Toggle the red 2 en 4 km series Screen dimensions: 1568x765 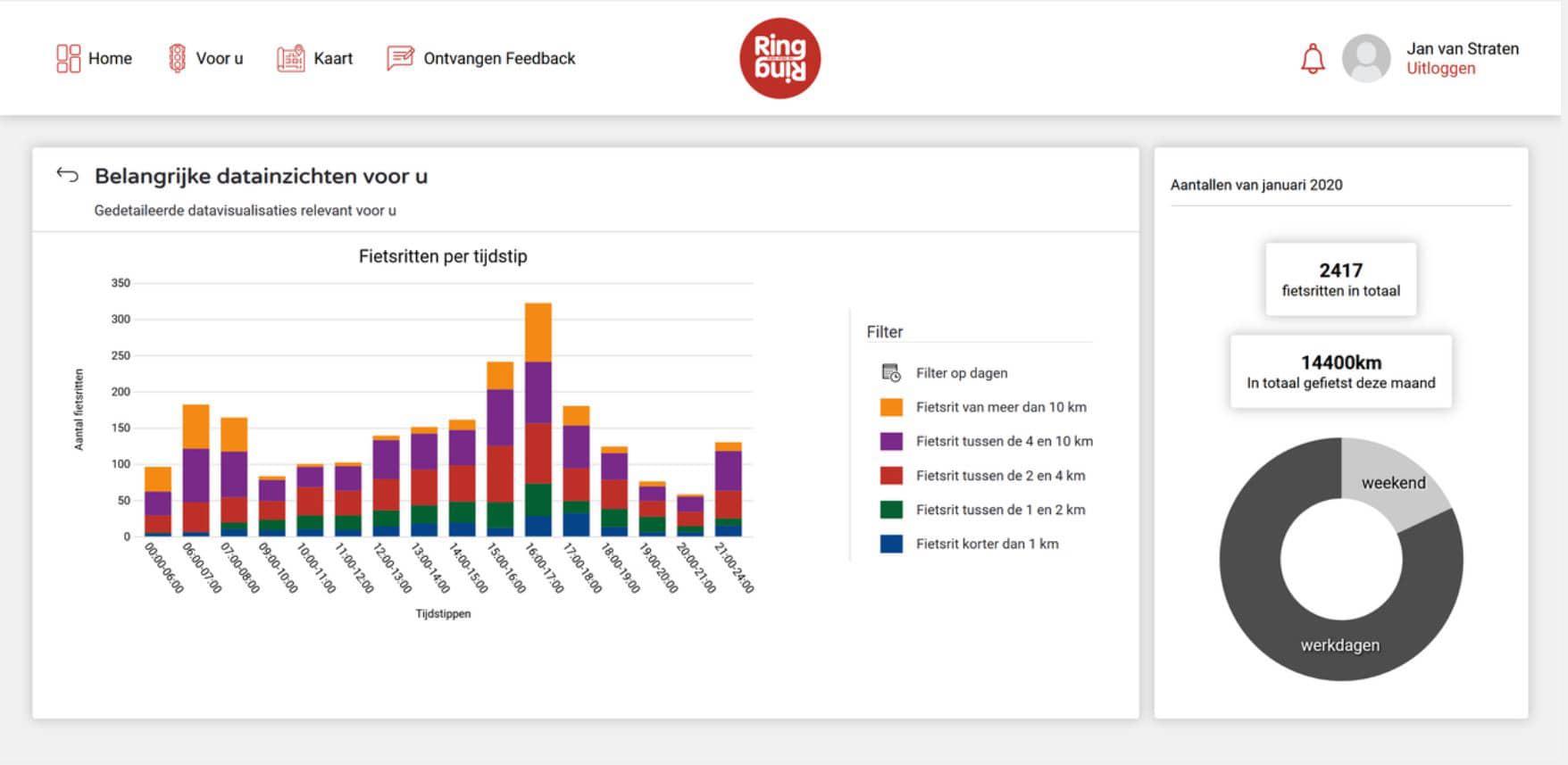click(1000, 476)
